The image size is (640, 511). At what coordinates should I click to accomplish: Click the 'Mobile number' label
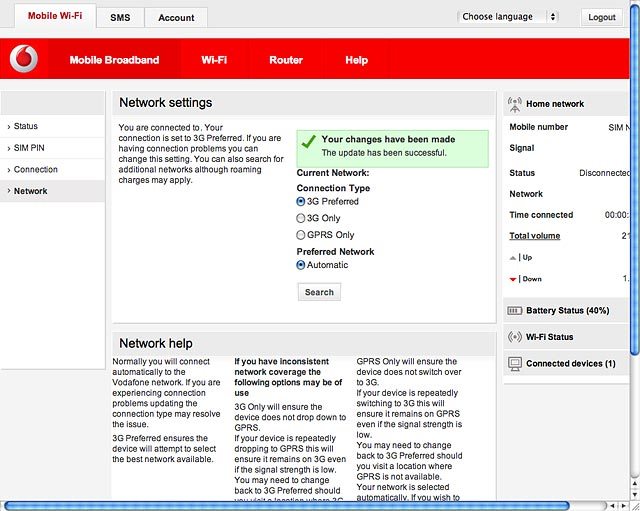(x=538, y=127)
